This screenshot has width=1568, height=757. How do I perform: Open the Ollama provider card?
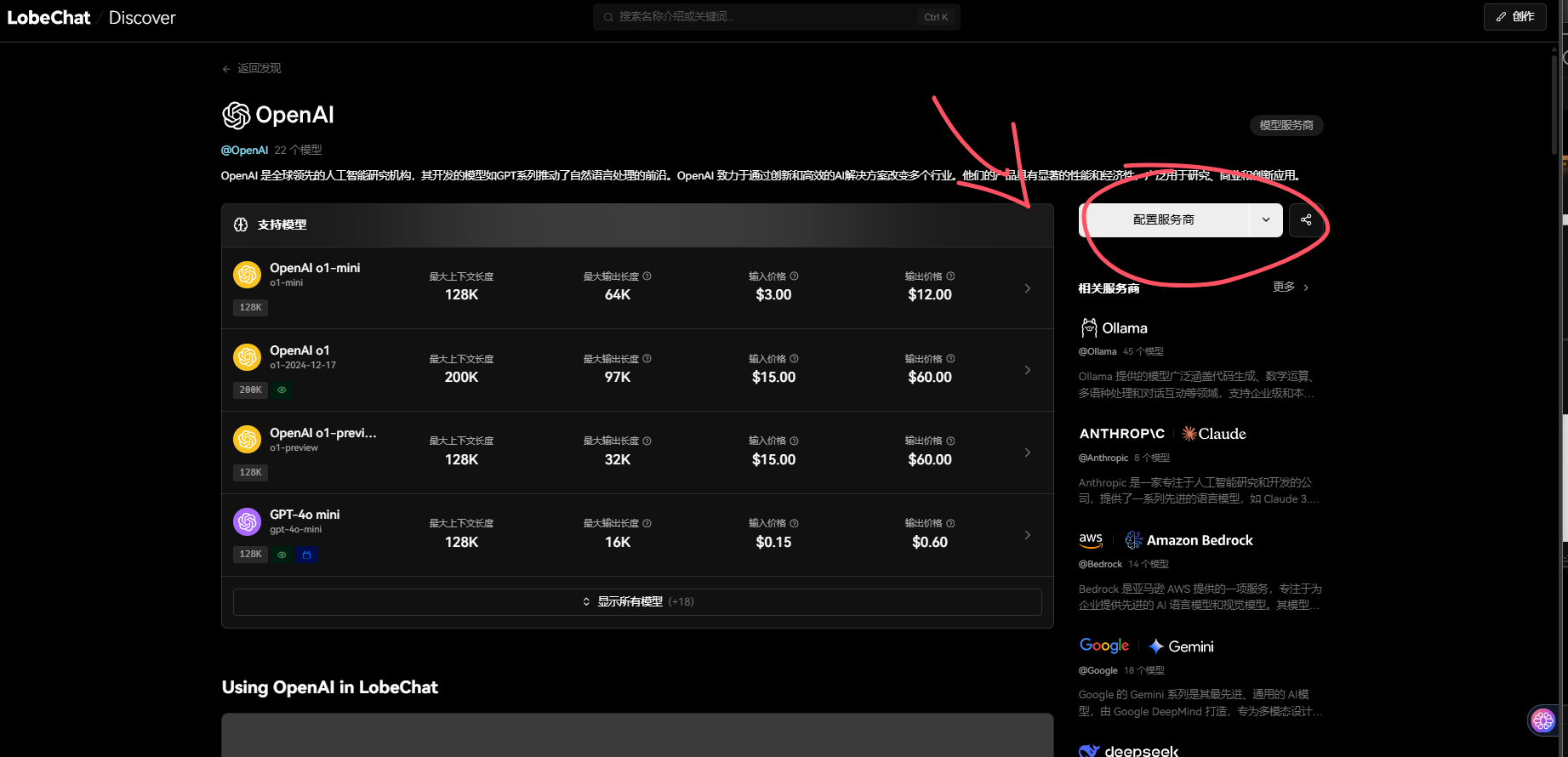pos(1200,360)
